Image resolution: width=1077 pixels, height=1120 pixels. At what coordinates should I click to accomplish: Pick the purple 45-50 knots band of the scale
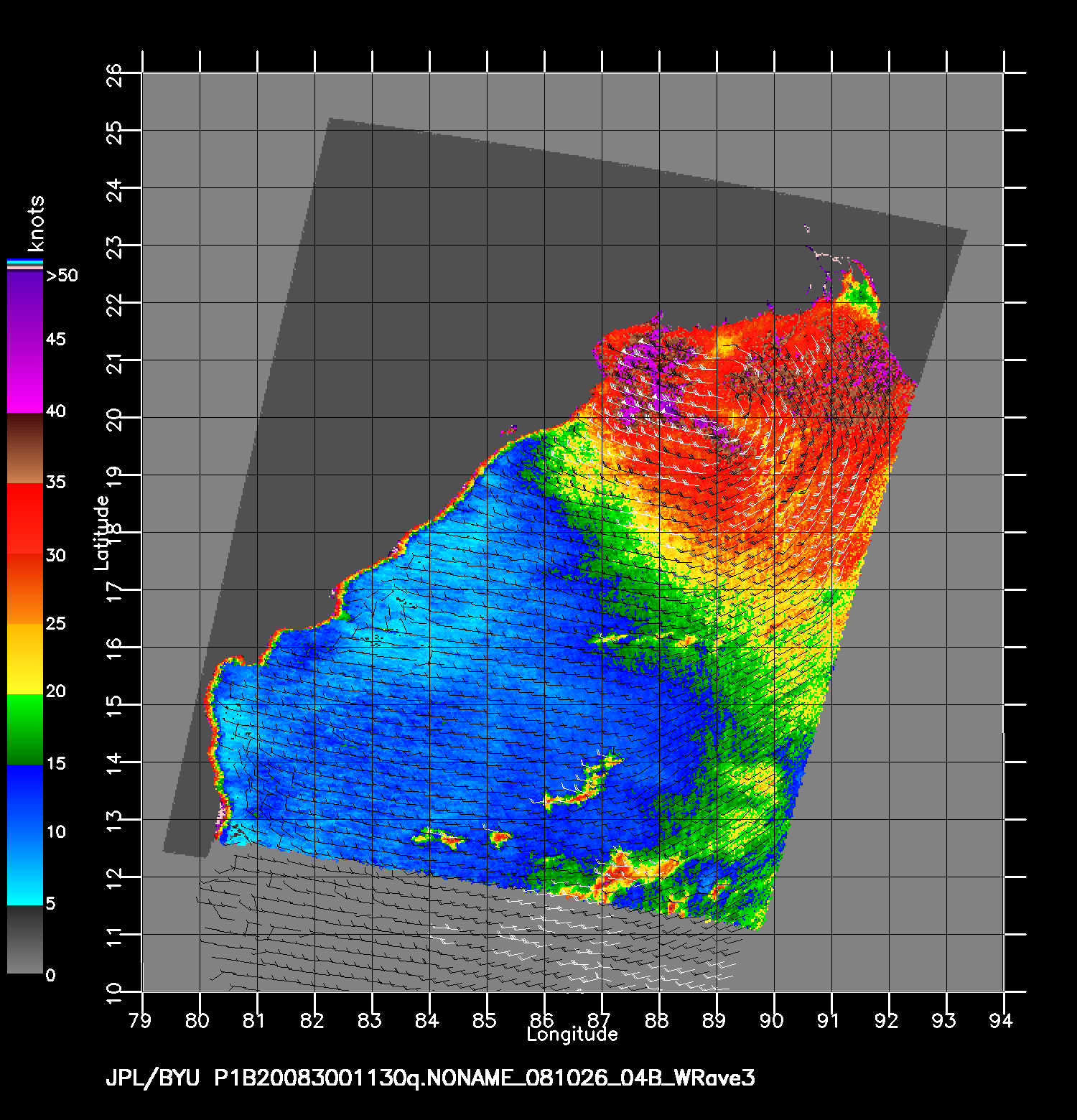click(x=25, y=307)
